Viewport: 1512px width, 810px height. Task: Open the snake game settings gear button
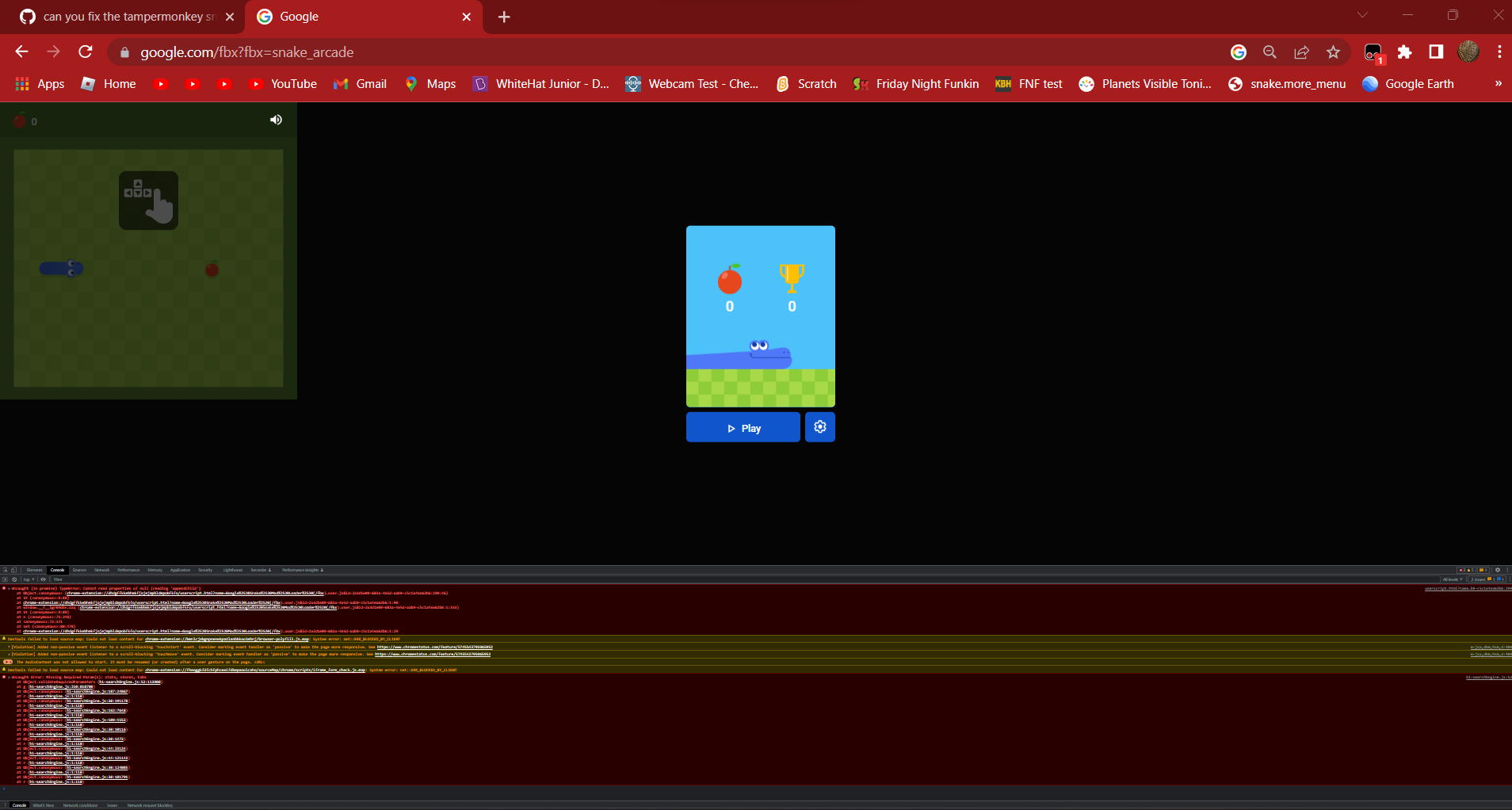[820, 426]
